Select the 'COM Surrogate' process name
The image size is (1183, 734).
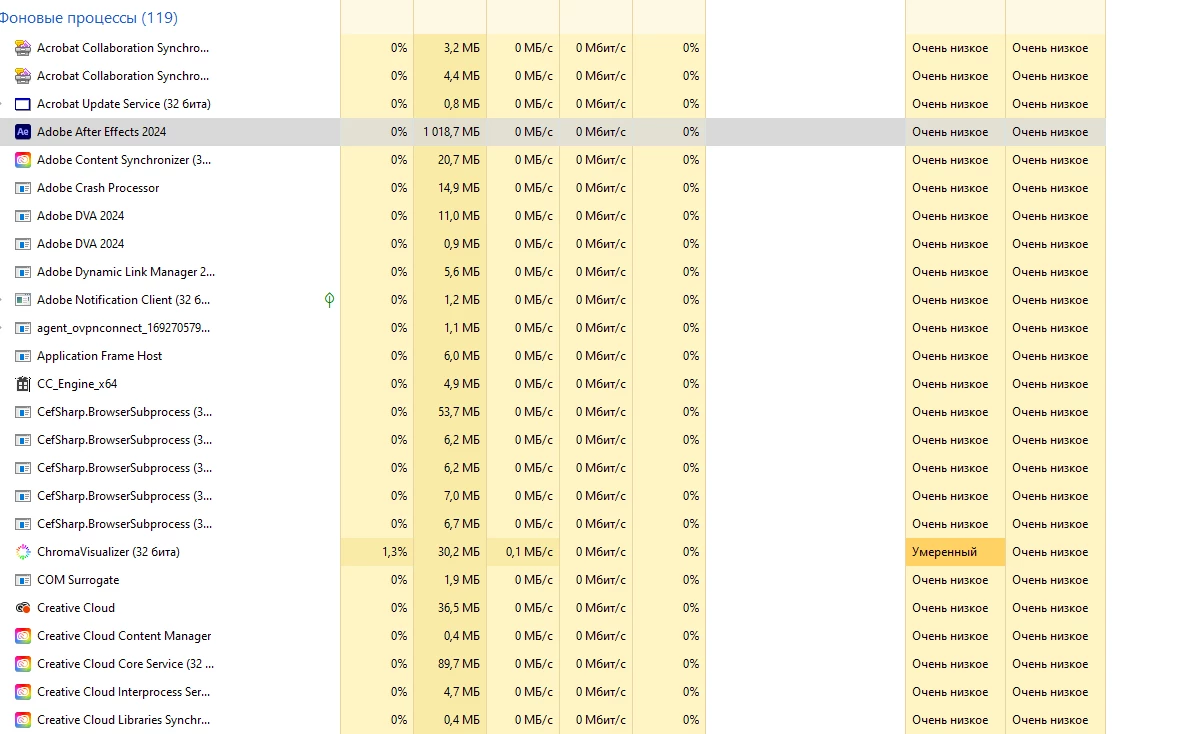coord(78,580)
